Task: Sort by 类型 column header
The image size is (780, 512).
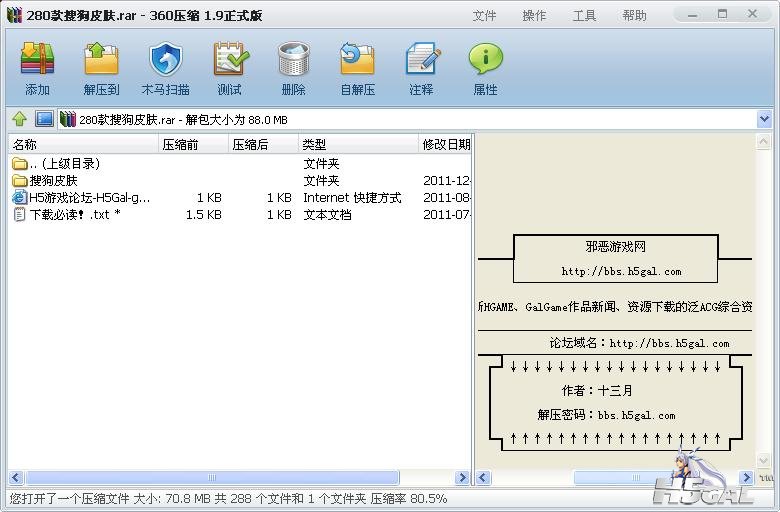Action: (359, 144)
